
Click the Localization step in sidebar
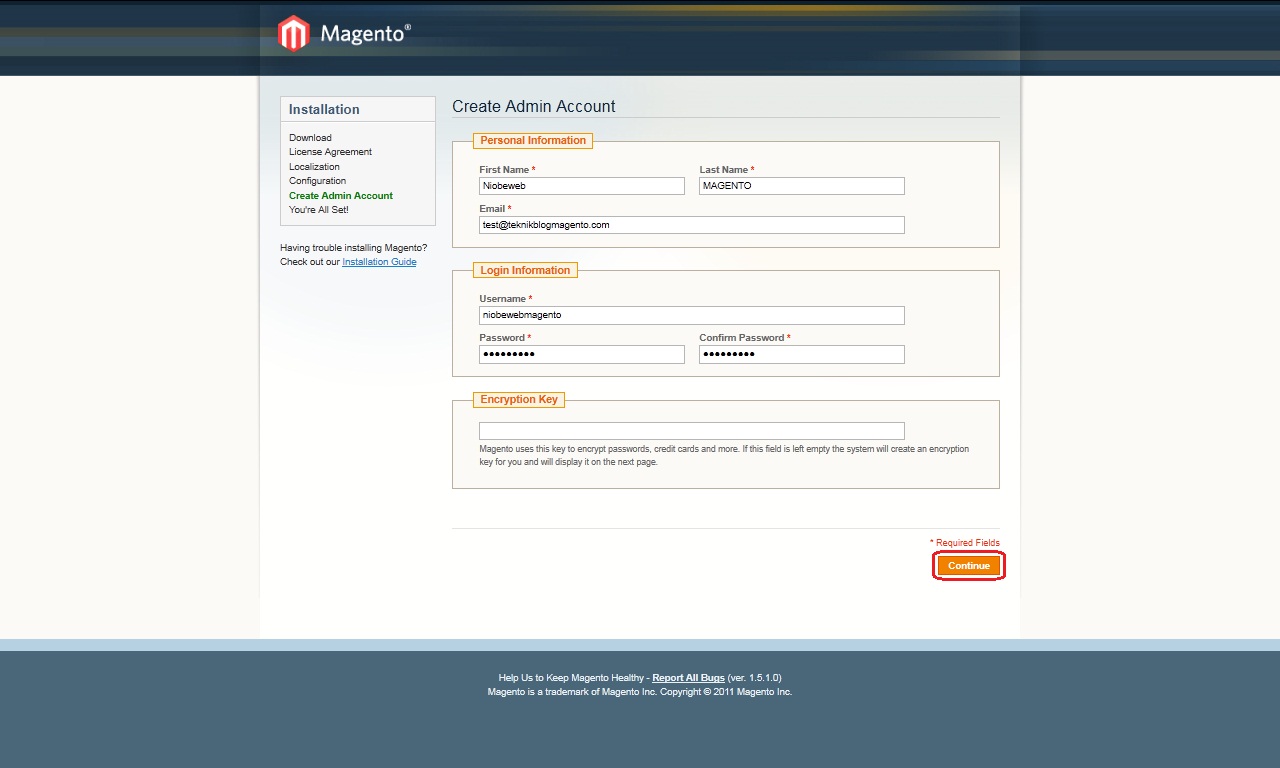(x=314, y=167)
